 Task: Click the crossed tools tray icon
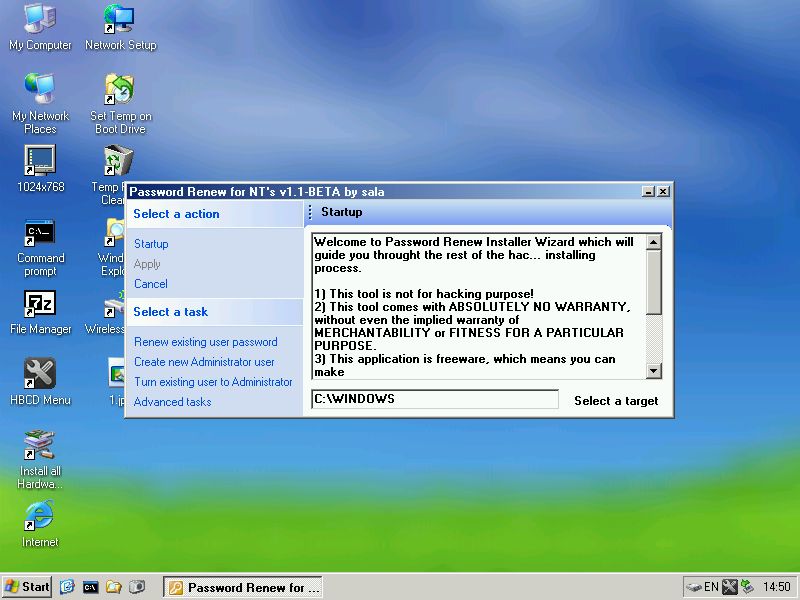(x=730, y=587)
